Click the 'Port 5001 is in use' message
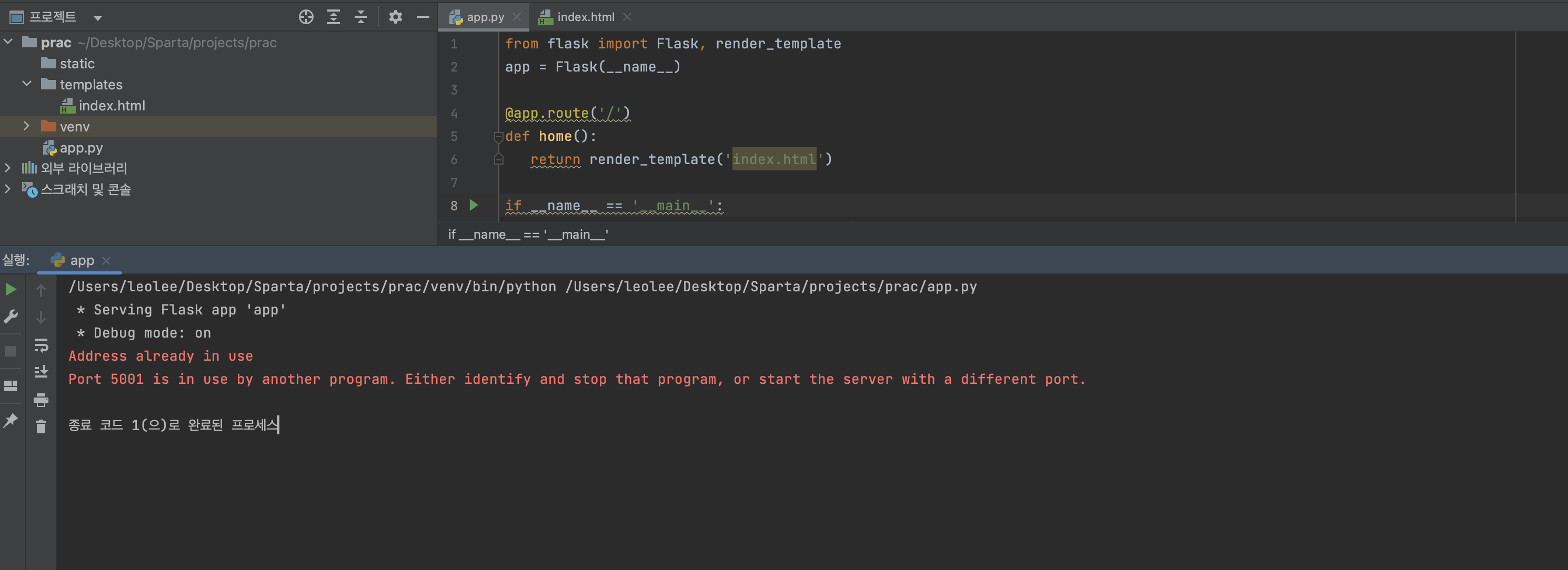Viewport: 1568px width, 570px height. [577, 379]
